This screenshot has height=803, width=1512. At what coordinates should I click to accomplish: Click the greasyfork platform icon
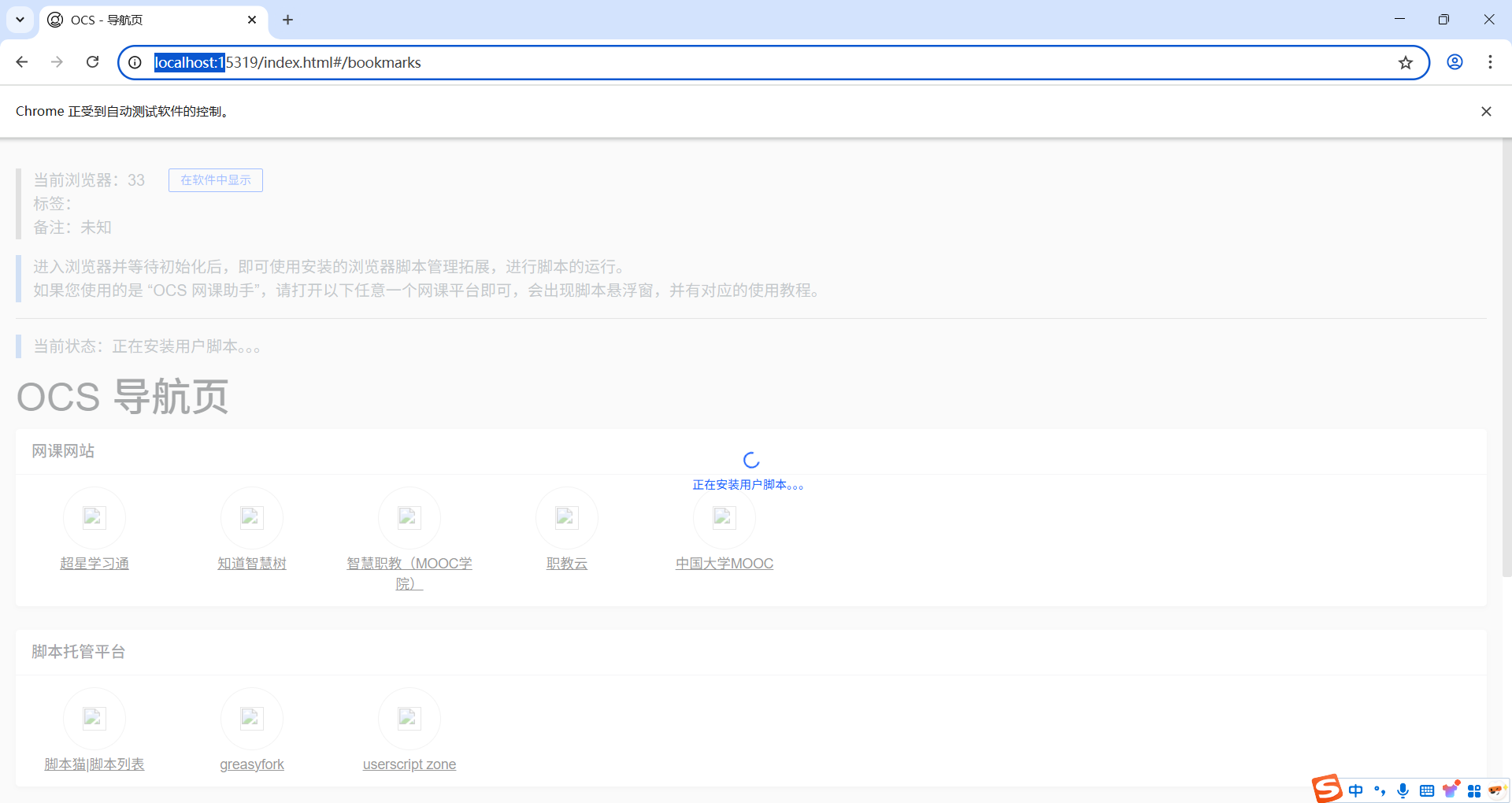(252, 718)
